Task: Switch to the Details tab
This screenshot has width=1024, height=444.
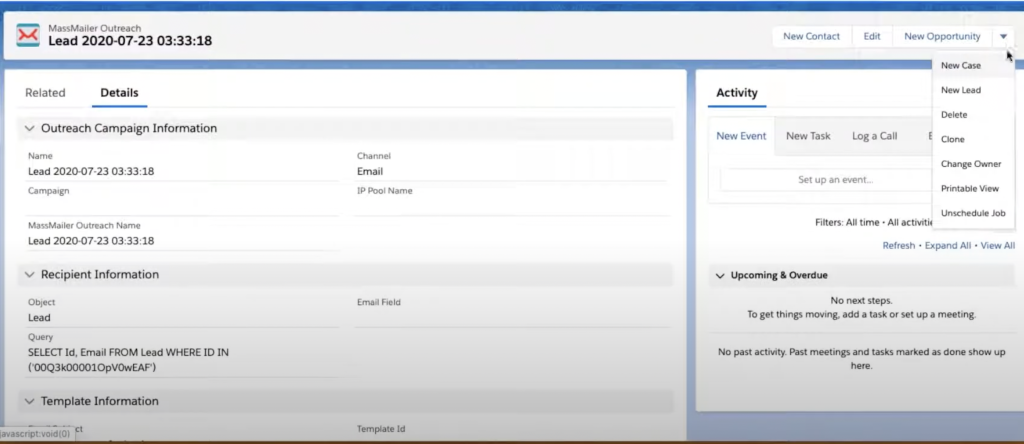Action: pos(120,93)
